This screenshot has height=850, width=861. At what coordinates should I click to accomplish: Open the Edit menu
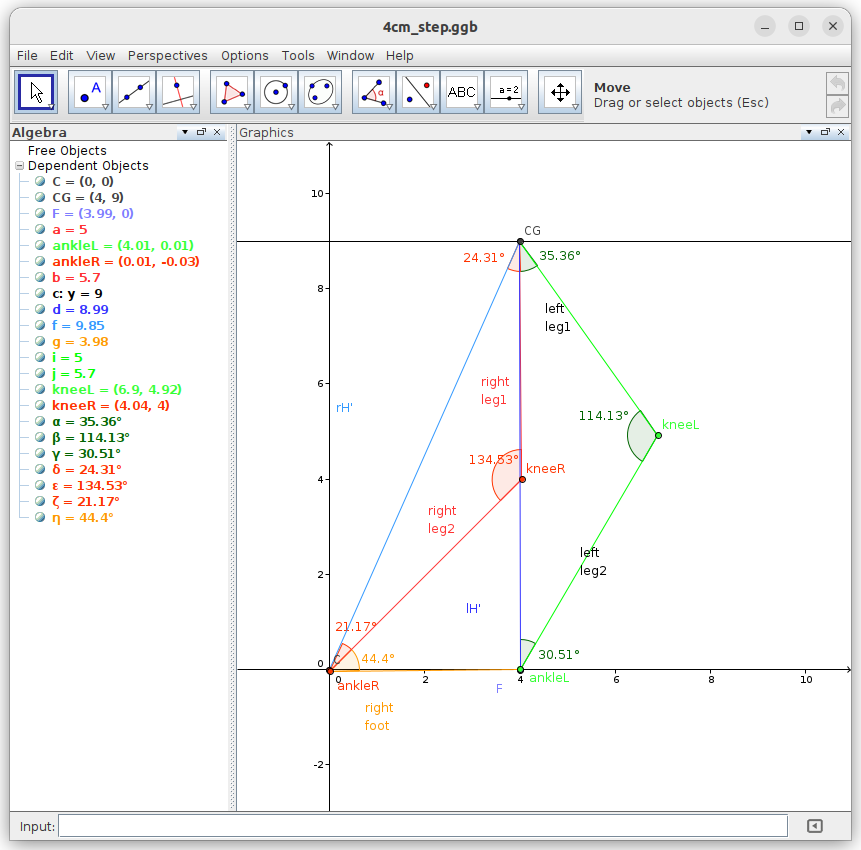pos(62,55)
